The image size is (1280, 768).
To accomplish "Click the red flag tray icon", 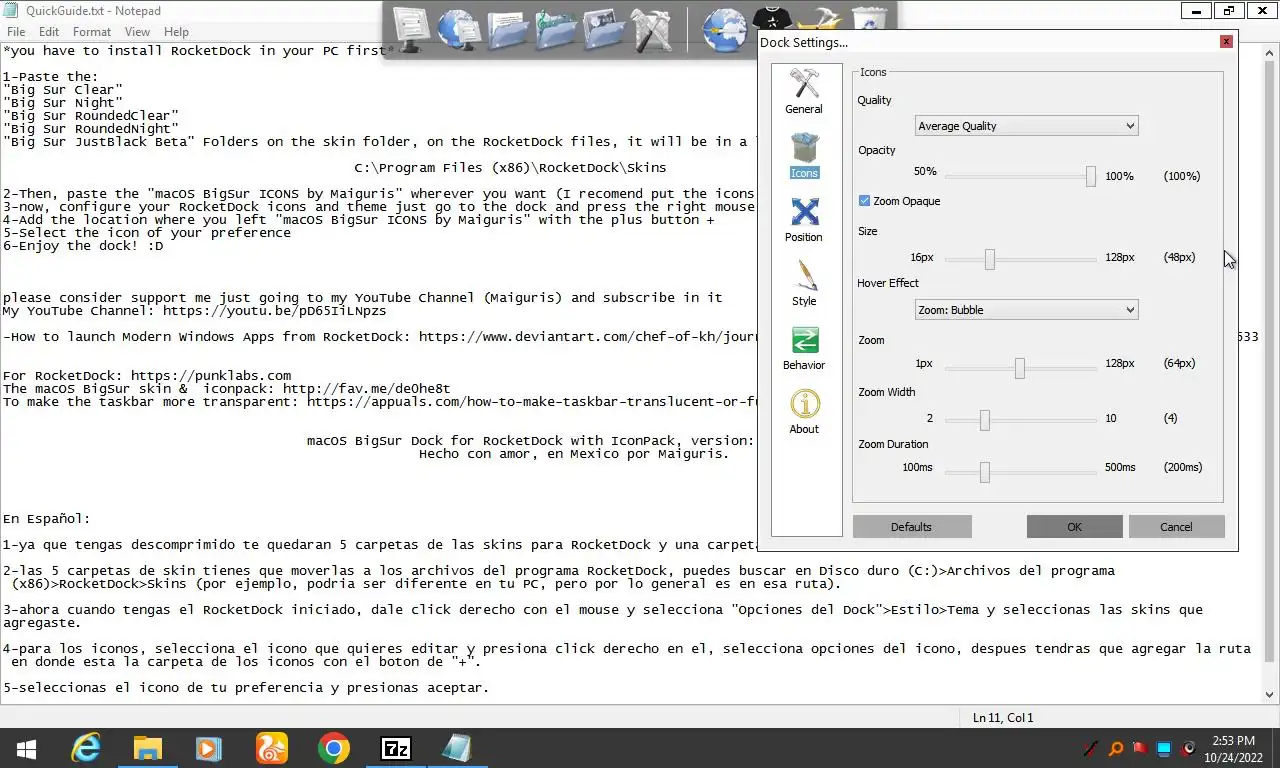I will click(x=1140, y=748).
